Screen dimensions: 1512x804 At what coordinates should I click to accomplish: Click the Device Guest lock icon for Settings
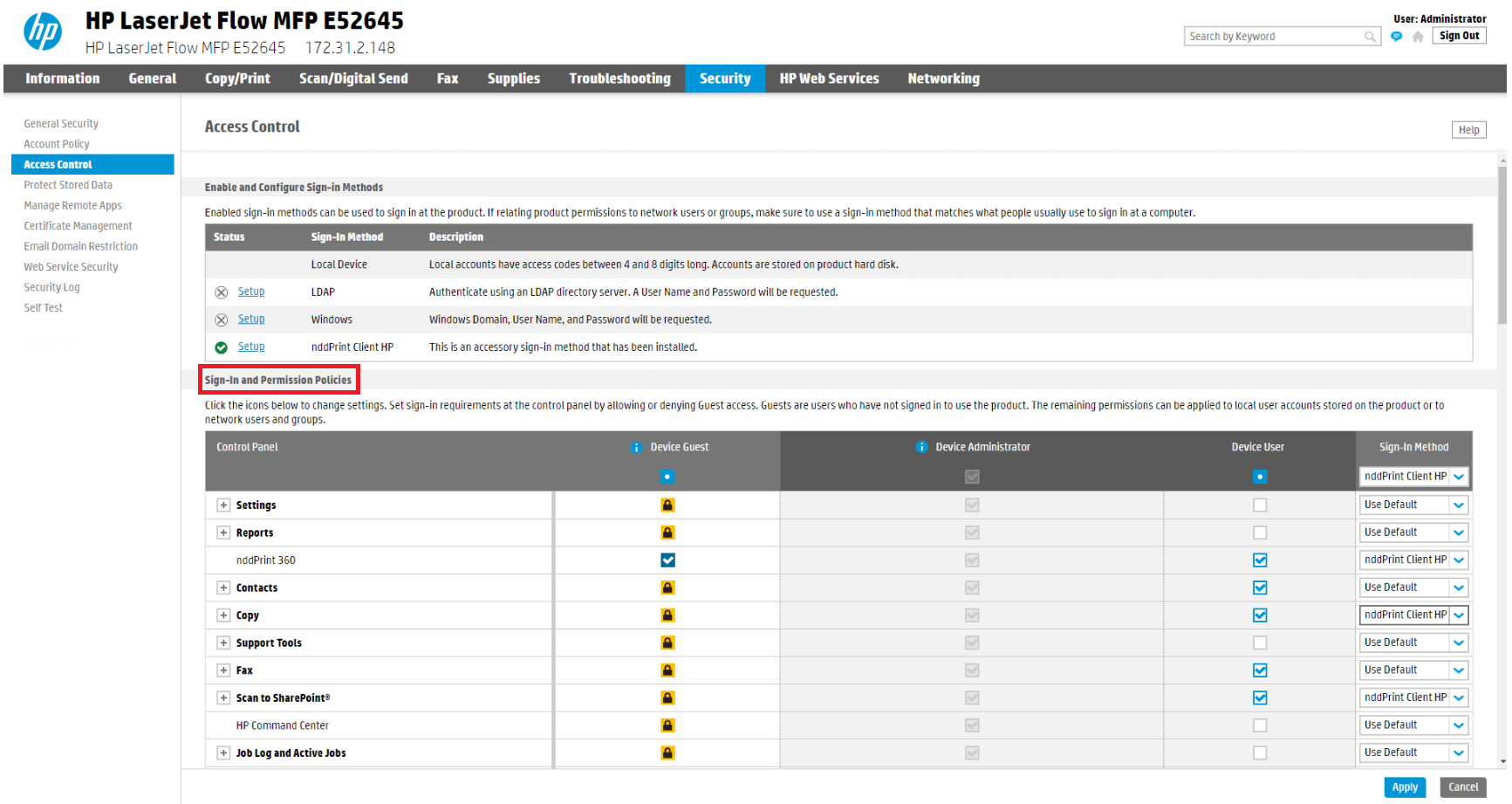(x=667, y=505)
